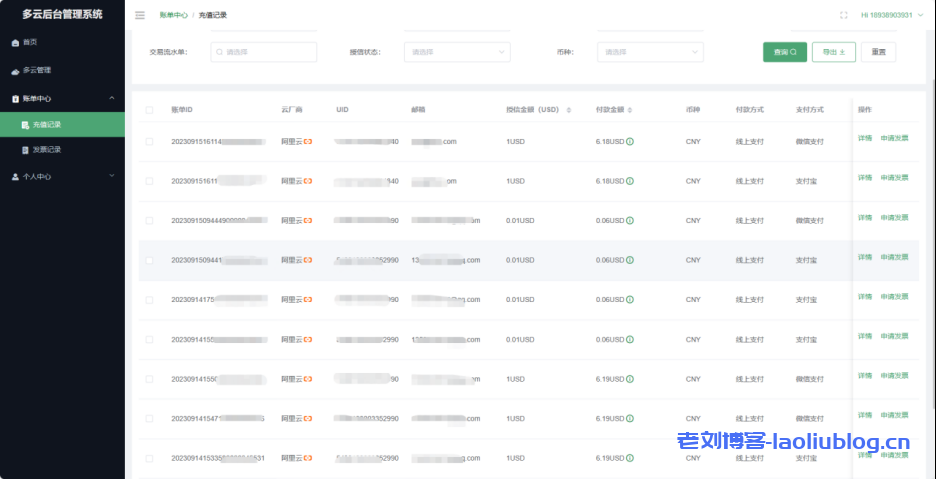This screenshot has height=479, width=936.
Task: Toggle fullscreen mode icon in header
Action: (844, 16)
